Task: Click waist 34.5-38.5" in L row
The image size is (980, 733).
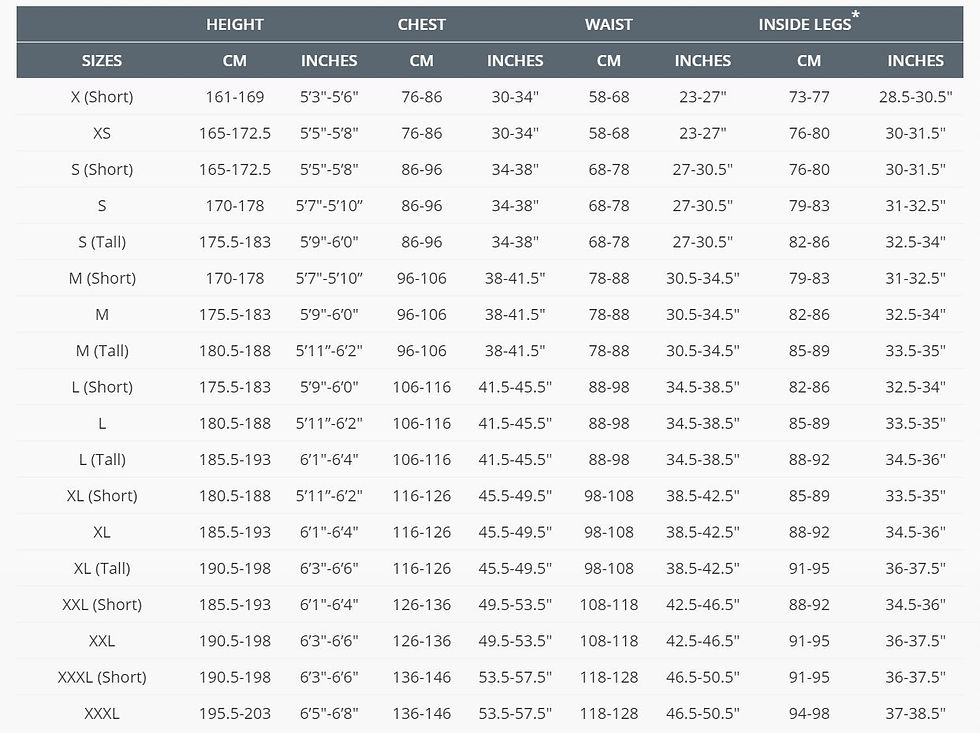Action: (x=702, y=423)
